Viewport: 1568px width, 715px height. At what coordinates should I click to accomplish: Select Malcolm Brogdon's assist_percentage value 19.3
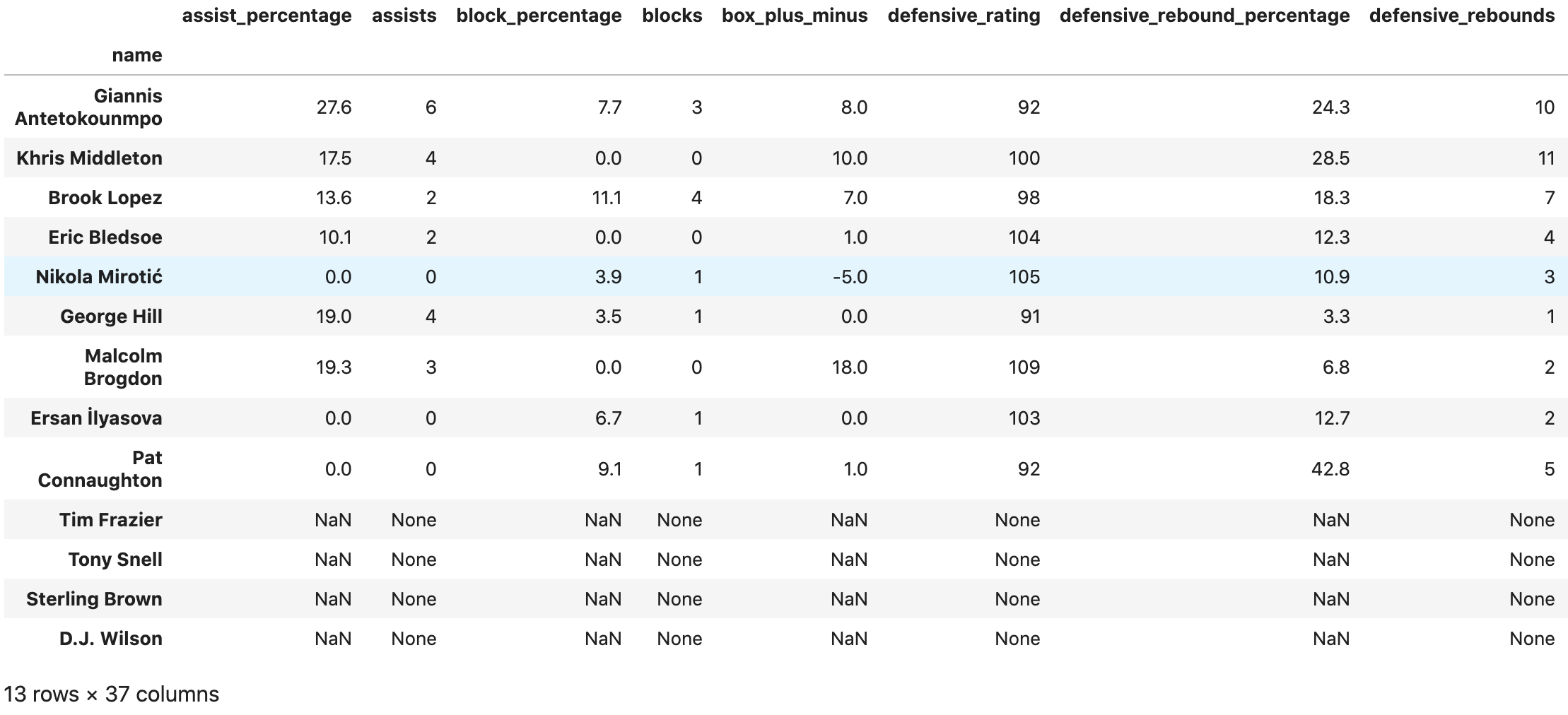334,367
